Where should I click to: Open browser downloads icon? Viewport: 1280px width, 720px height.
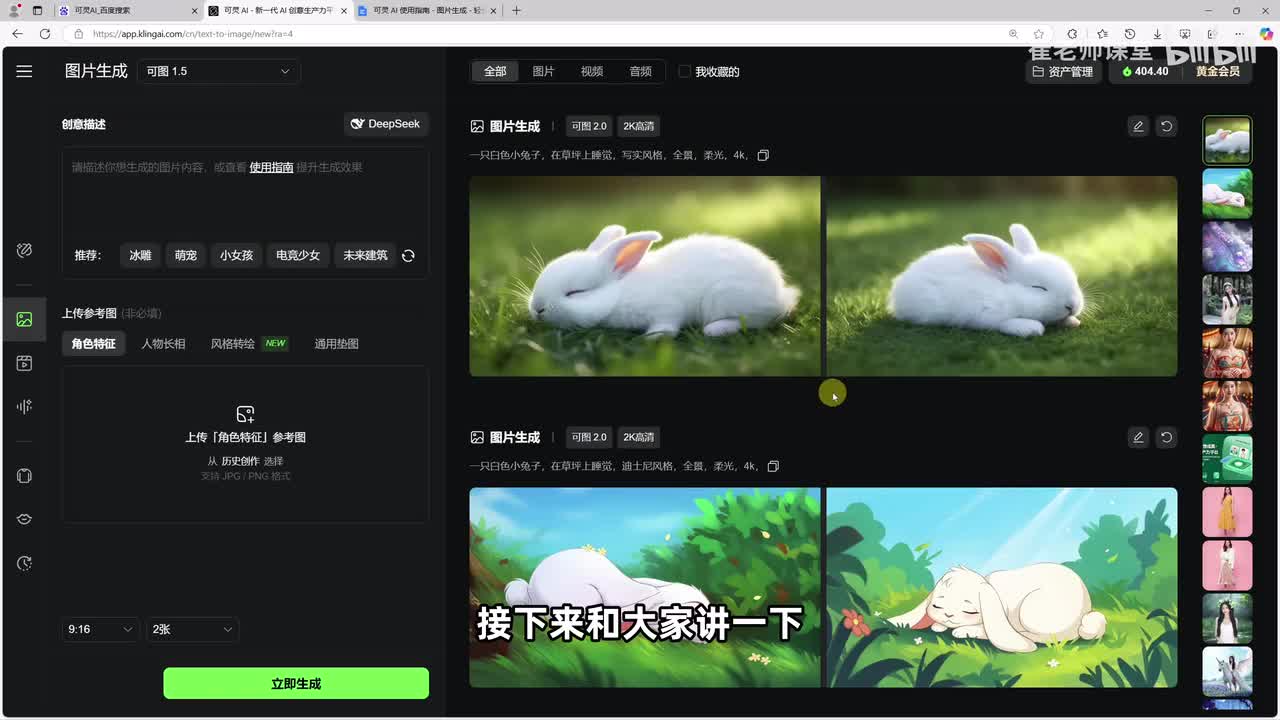pyautogui.click(x=1157, y=34)
